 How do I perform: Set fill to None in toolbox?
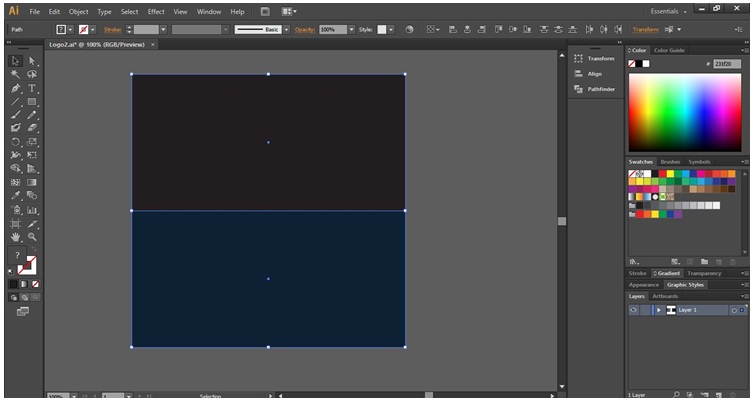[36, 284]
